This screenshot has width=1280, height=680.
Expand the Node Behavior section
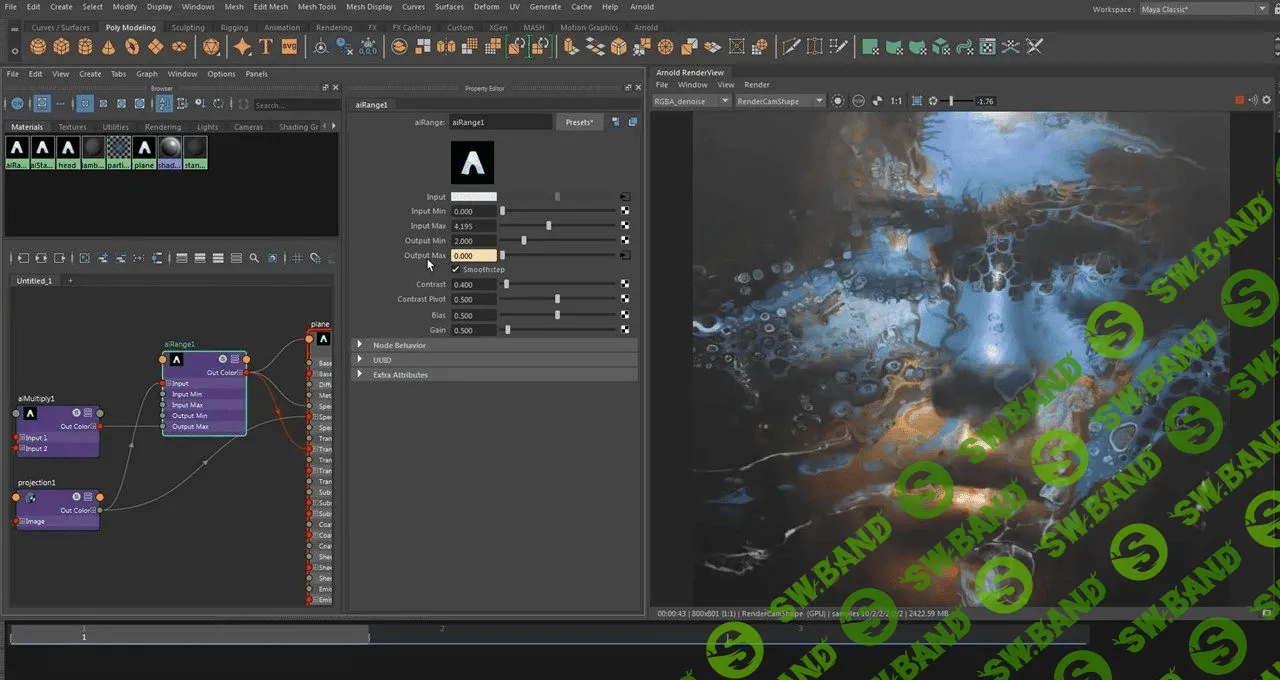coord(399,345)
